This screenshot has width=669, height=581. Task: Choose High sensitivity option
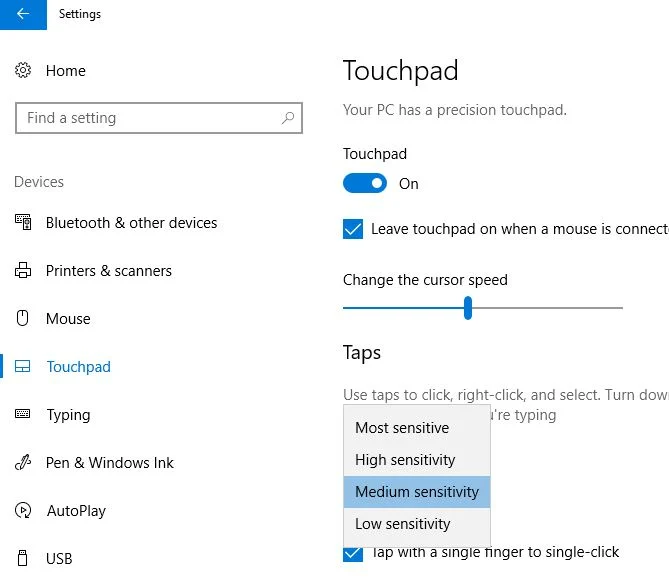pyautogui.click(x=405, y=460)
